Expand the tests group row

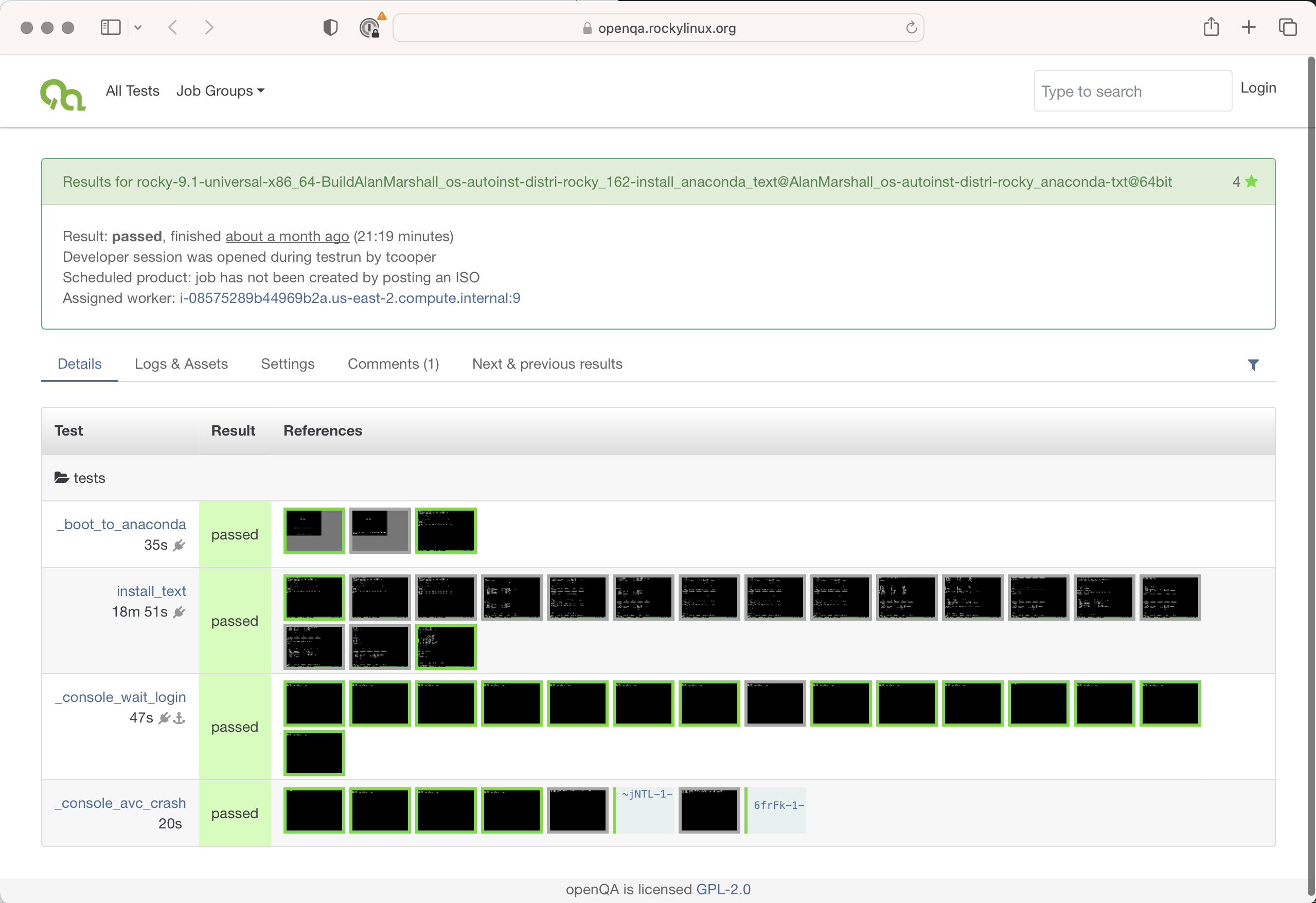[89, 477]
